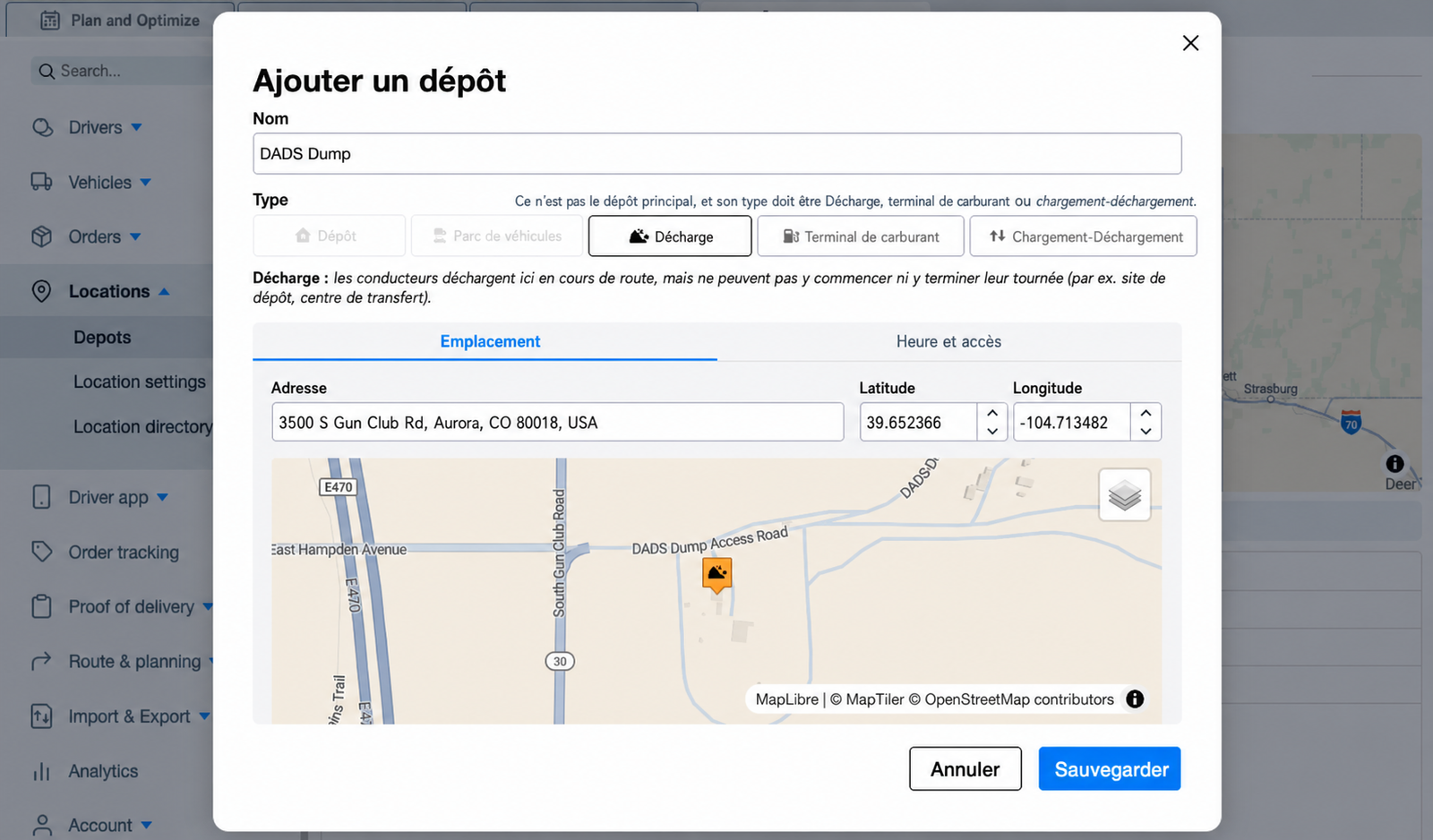Click the Account person icon
Image resolution: width=1433 pixels, height=840 pixels.
pos(42,825)
